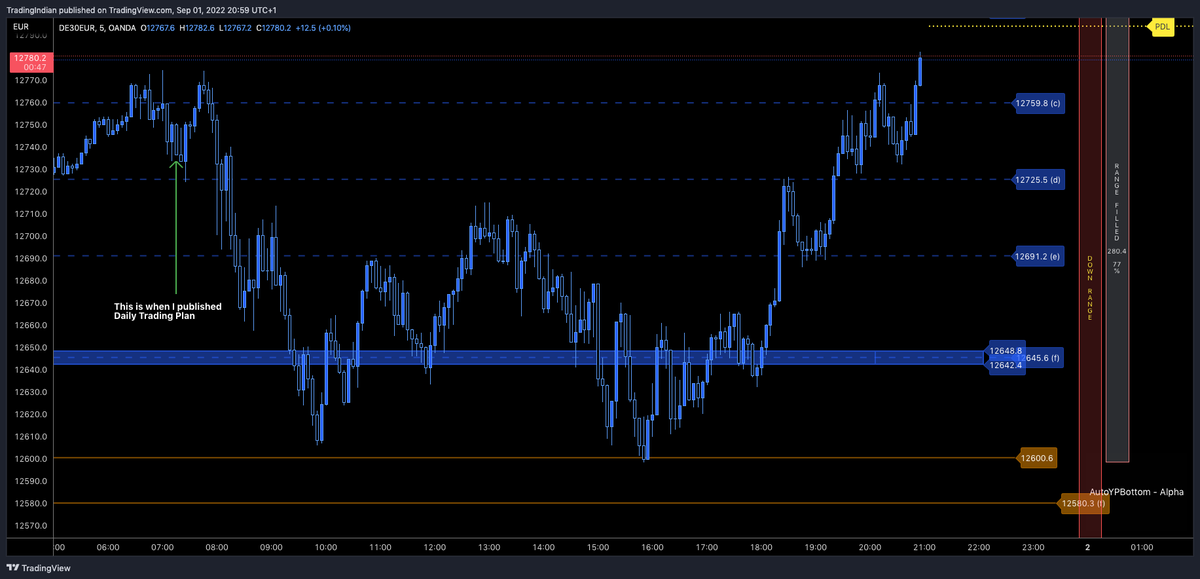Select the 12759.8 (c) level label
1200x579 pixels.
(x=1038, y=103)
